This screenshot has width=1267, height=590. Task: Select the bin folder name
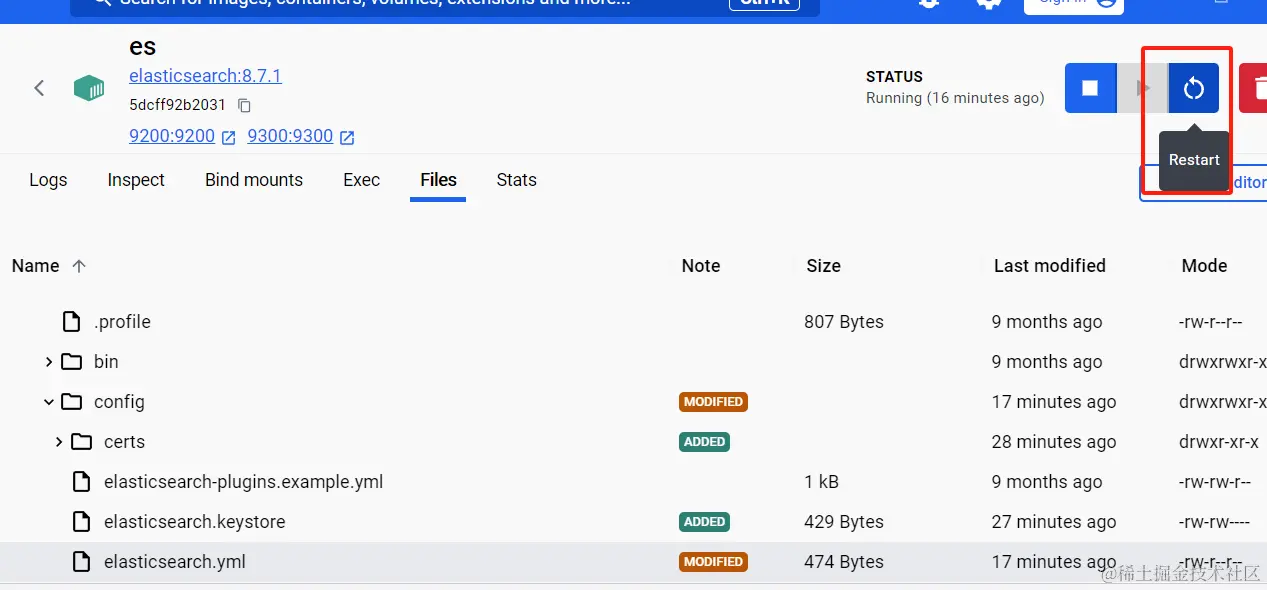(106, 362)
